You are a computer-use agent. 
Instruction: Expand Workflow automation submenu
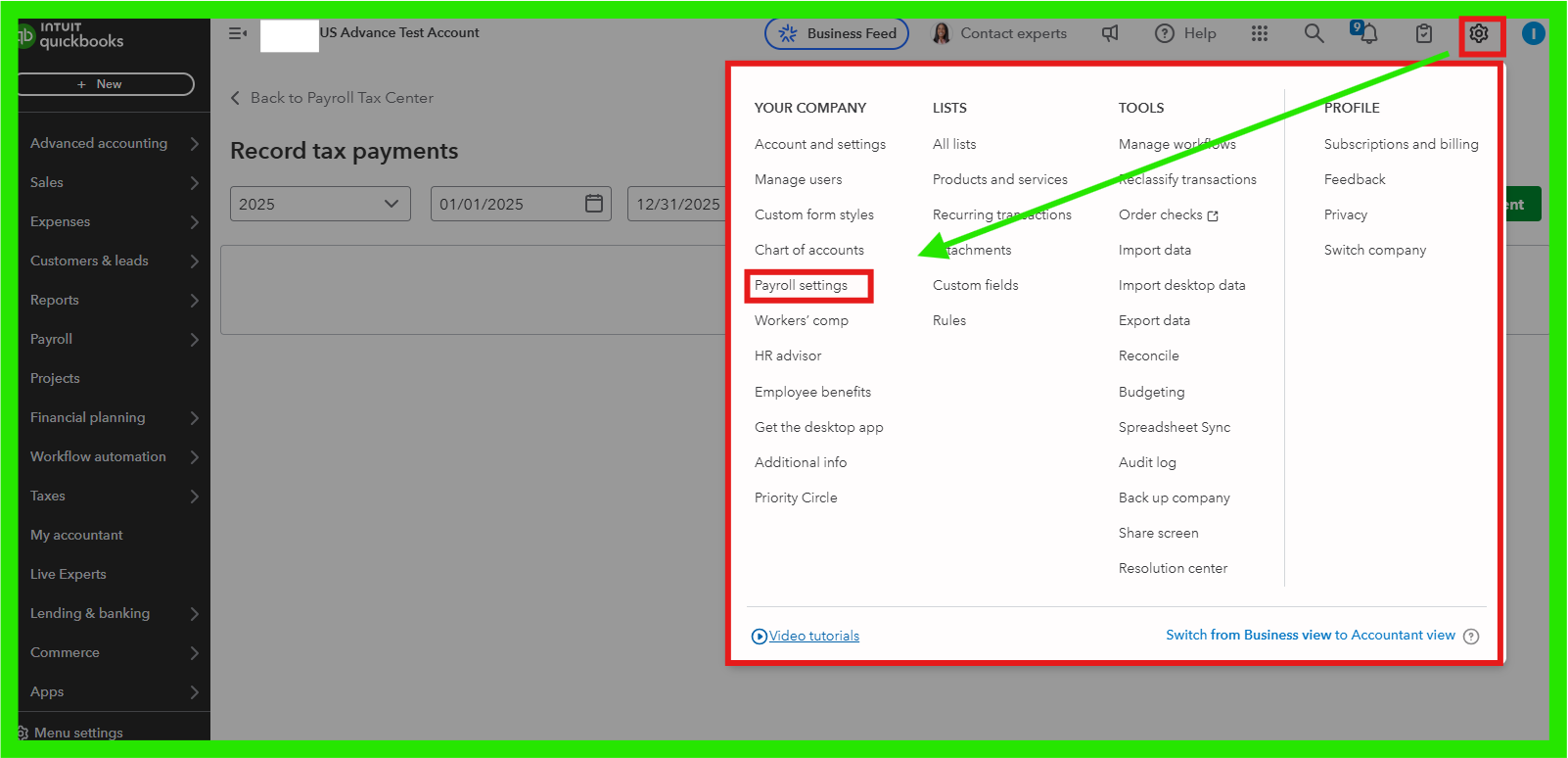pyautogui.click(x=194, y=456)
